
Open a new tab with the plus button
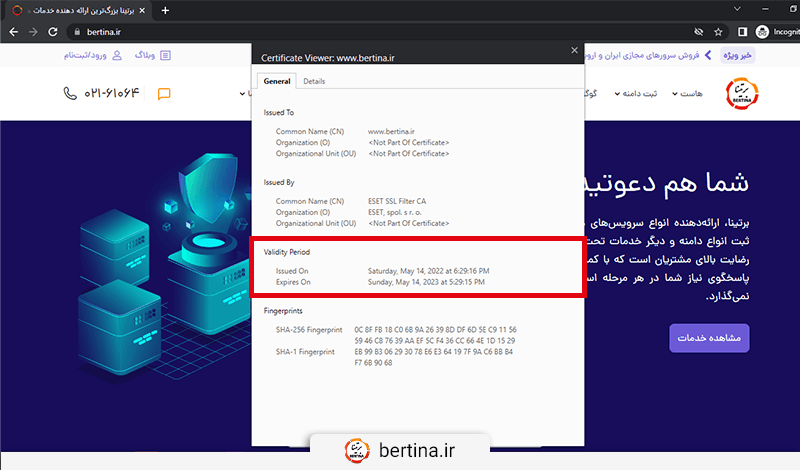(x=165, y=10)
